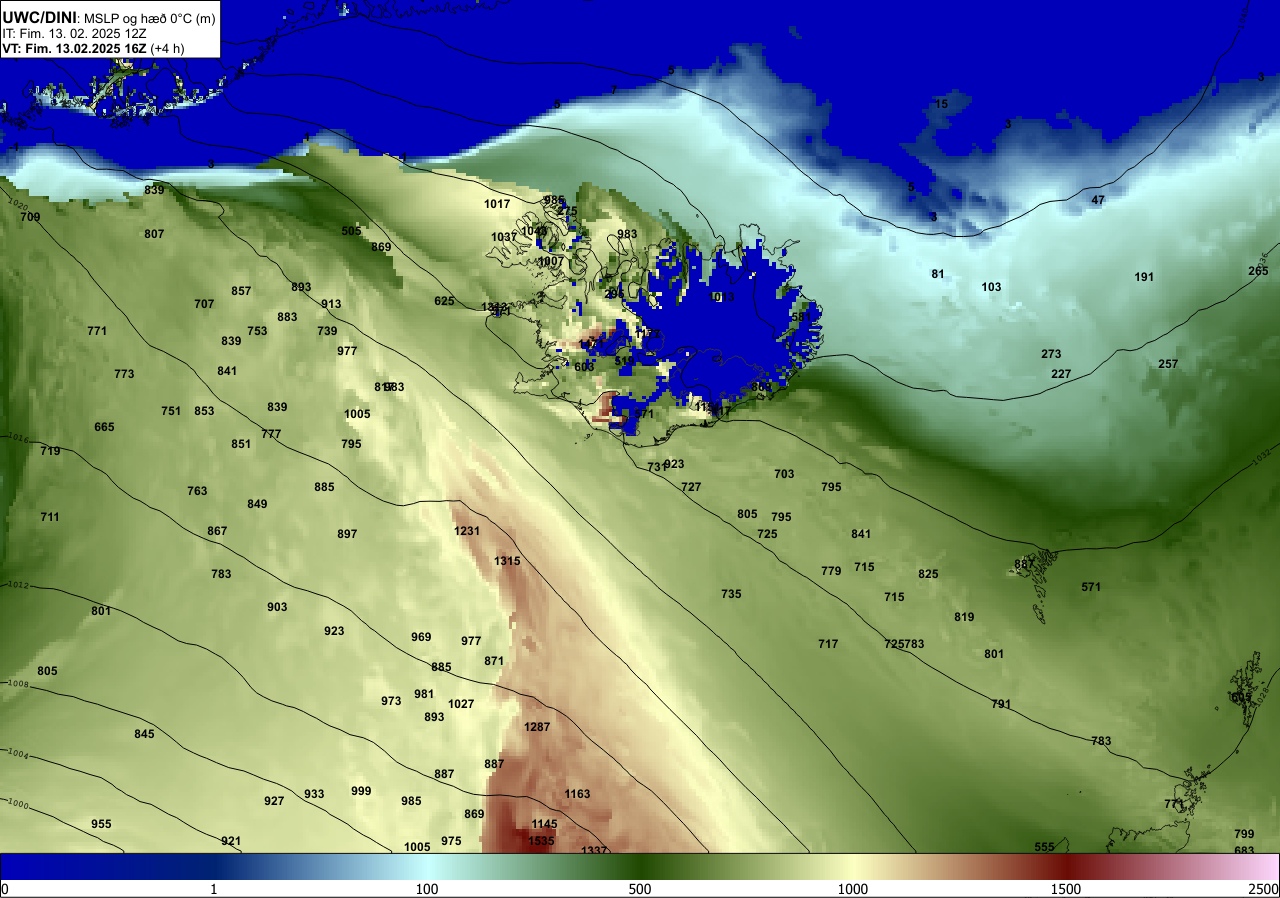Click the map value 505
The height and width of the screenshot is (898, 1280).
pos(351,231)
